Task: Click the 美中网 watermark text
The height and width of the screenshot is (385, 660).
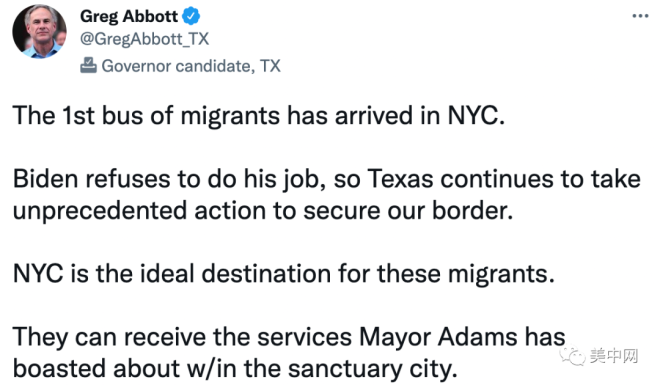Action: 614,356
